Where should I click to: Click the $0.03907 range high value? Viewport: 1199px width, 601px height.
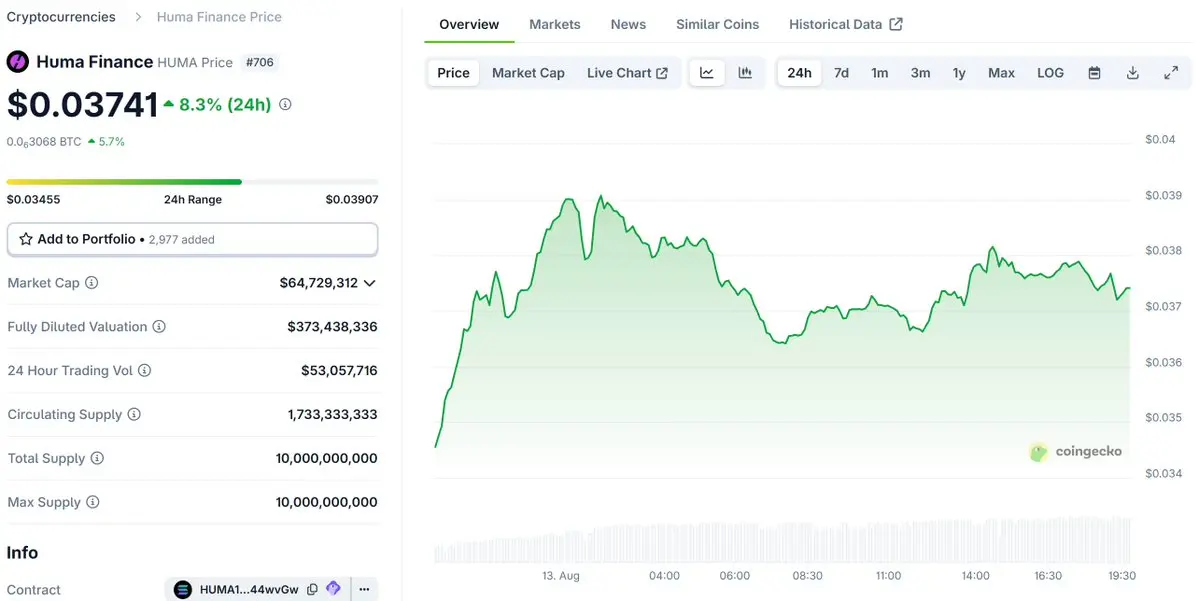coord(352,200)
